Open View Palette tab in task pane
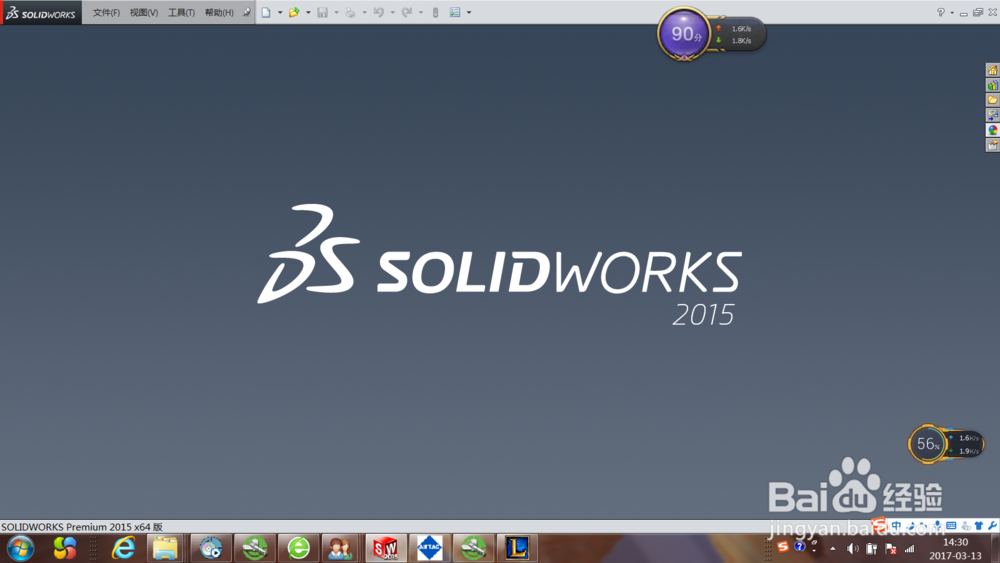 tap(992, 115)
